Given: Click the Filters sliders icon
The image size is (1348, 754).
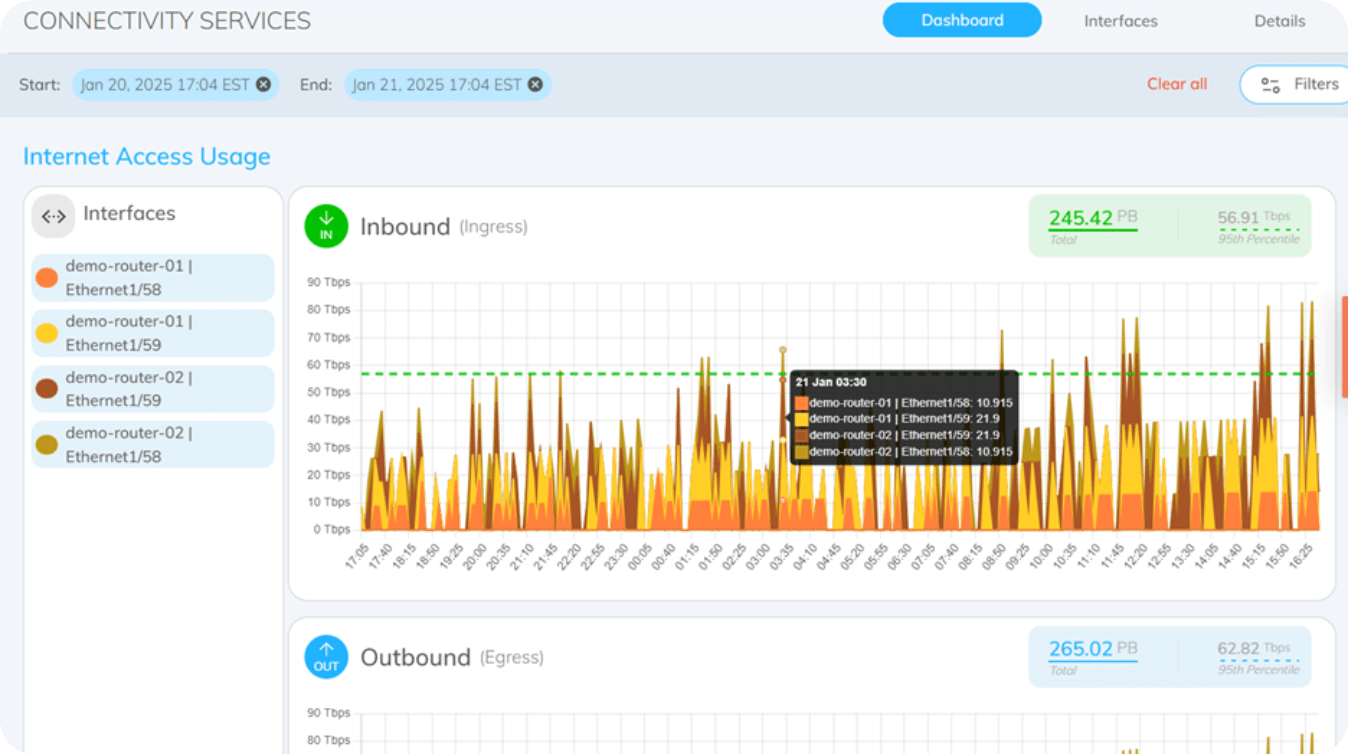Looking at the screenshot, I should (x=1270, y=85).
